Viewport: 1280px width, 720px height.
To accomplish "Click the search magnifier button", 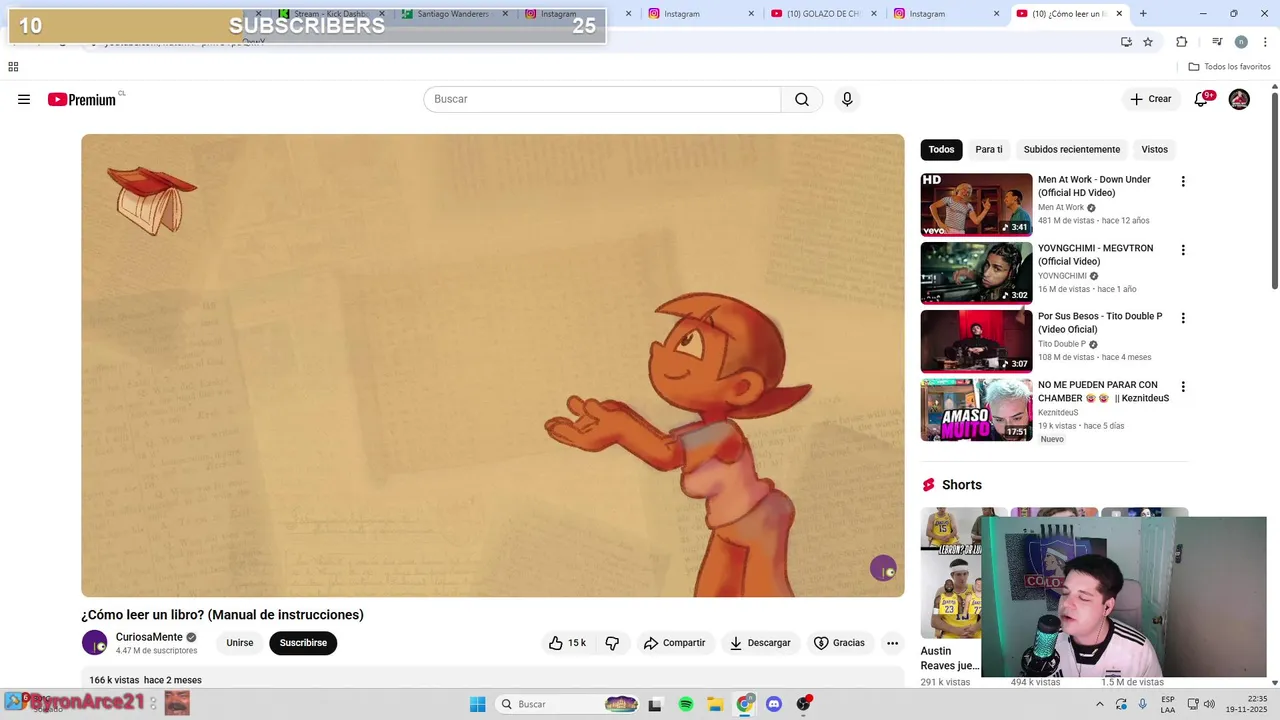I will pos(802,99).
